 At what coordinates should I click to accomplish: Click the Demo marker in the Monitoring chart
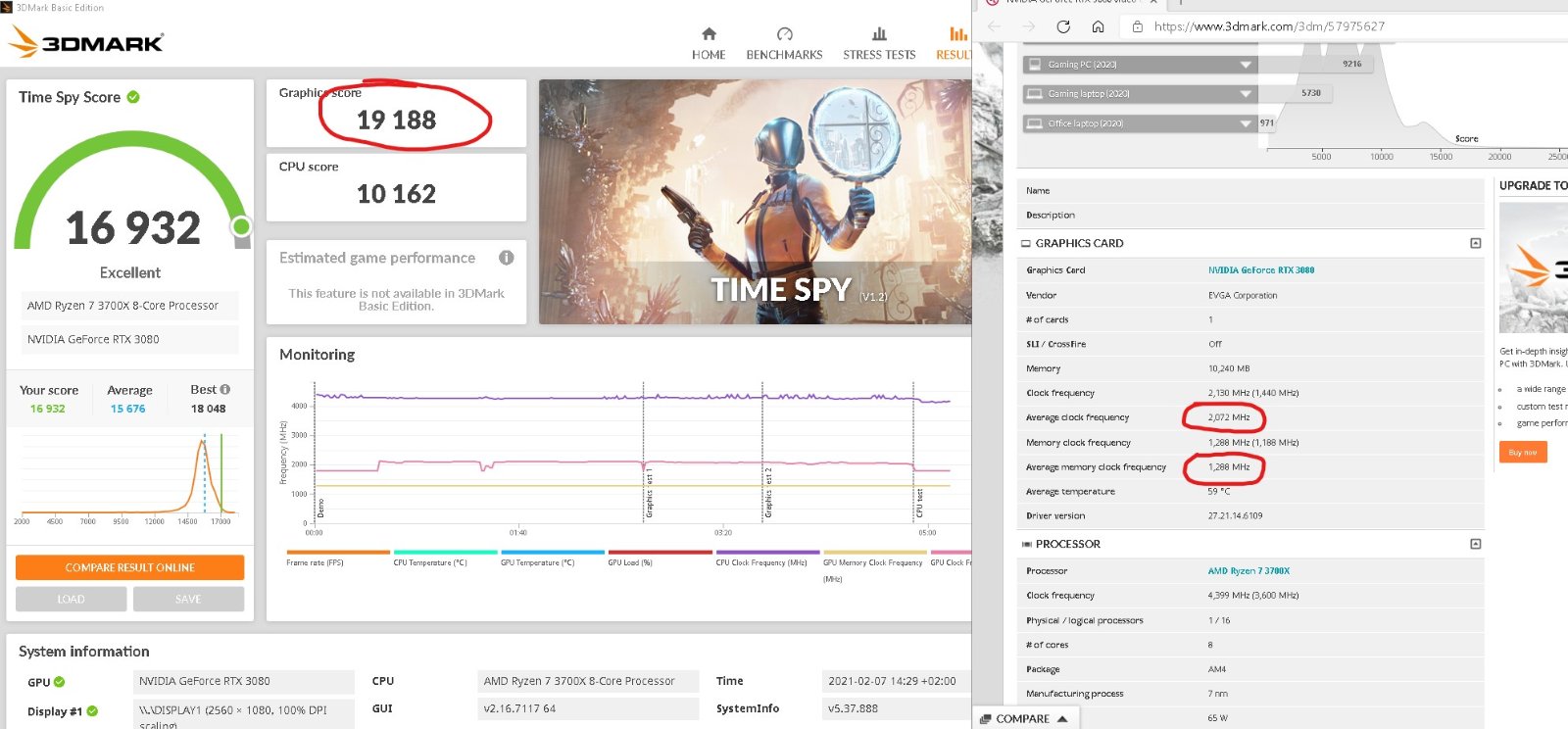click(x=320, y=508)
